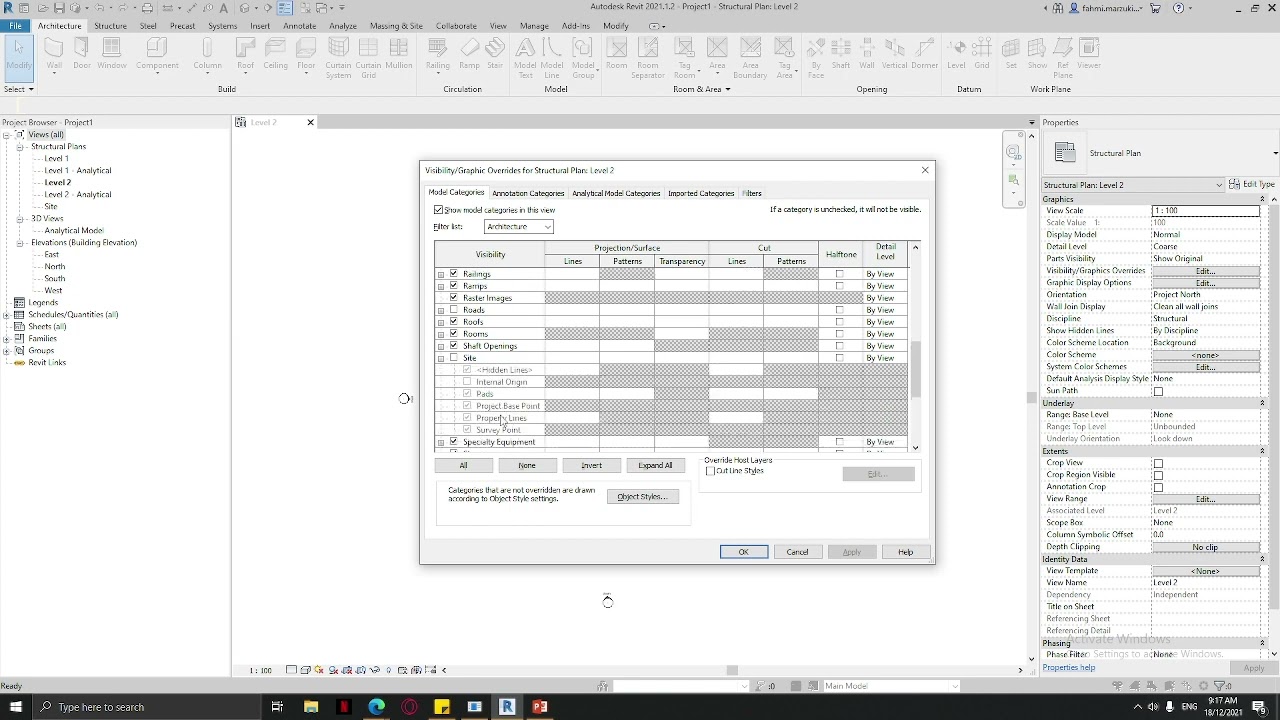Select the Door tool in the ribbon
Image resolution: width=1280 pixels, height=720 pixels.
click(x=82, y=53)
